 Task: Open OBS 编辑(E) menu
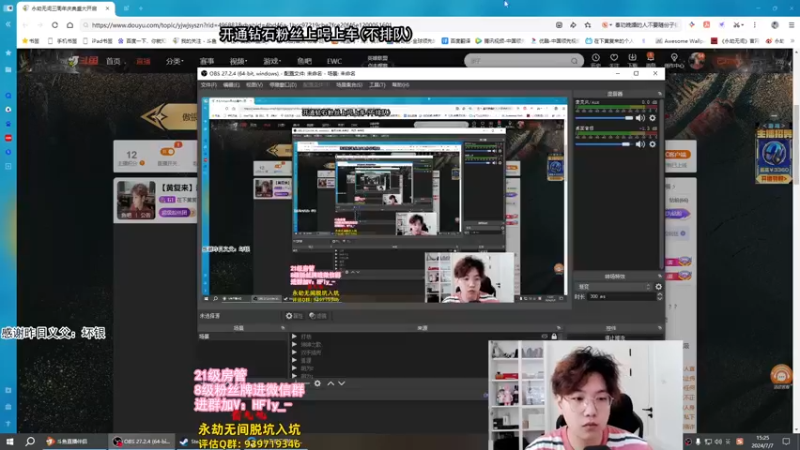tap(231, 85)
